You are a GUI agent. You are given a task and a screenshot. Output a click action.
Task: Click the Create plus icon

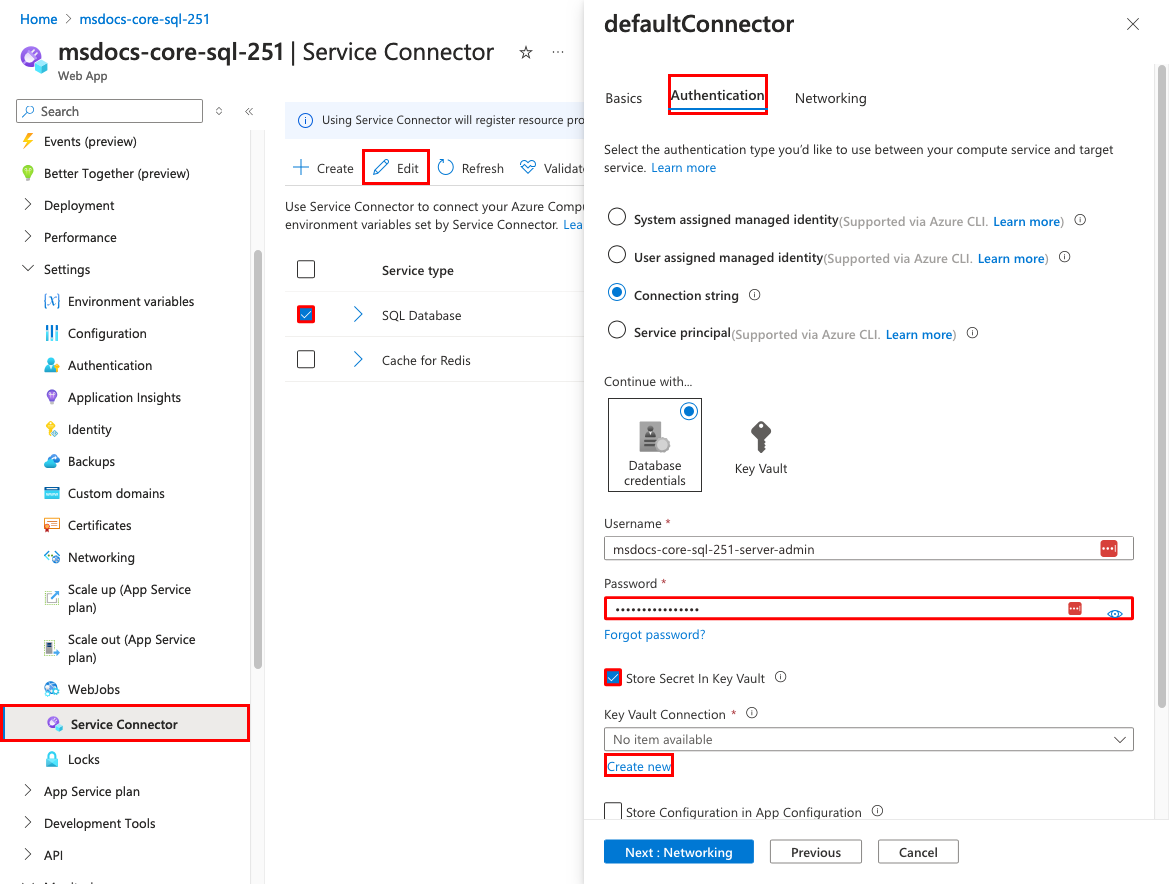[301, 168]
